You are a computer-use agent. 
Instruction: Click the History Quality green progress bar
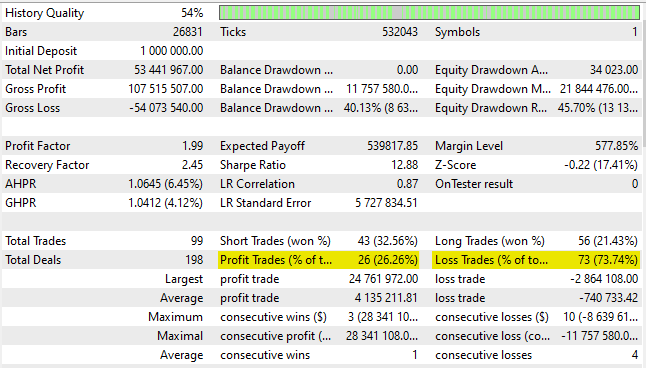click(429, 13)
